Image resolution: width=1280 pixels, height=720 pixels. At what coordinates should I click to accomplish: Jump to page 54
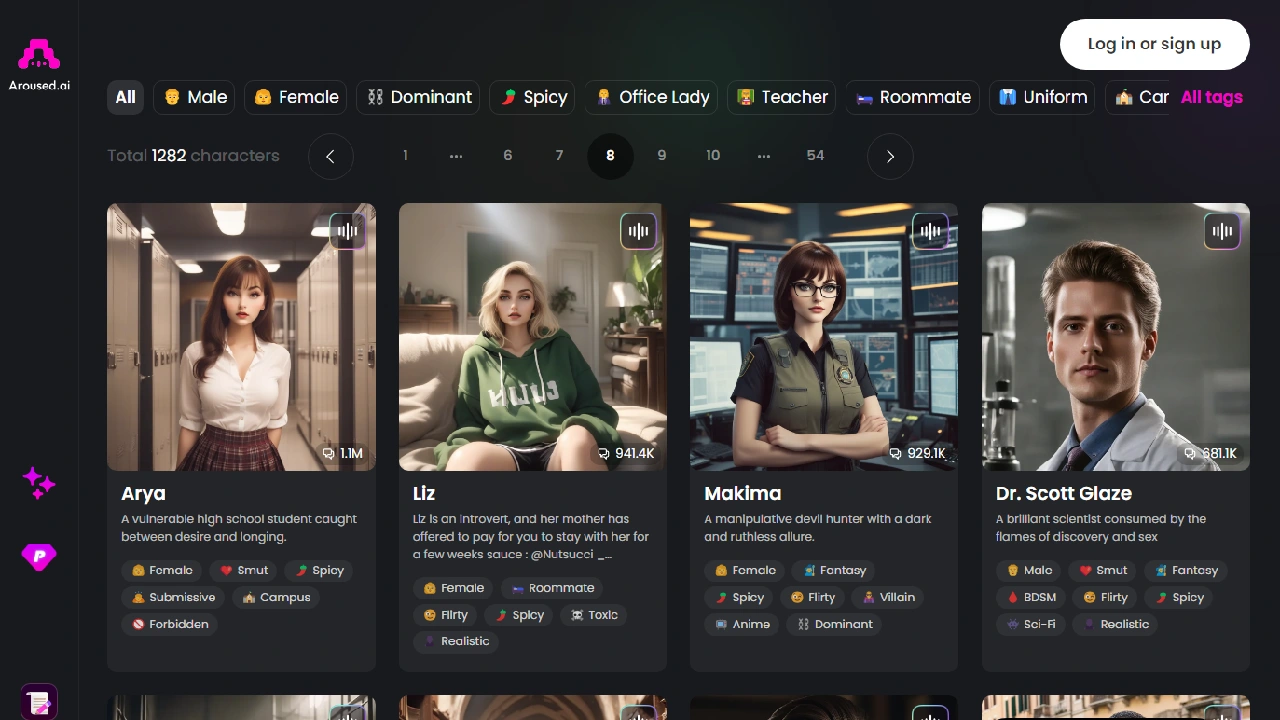815,155
